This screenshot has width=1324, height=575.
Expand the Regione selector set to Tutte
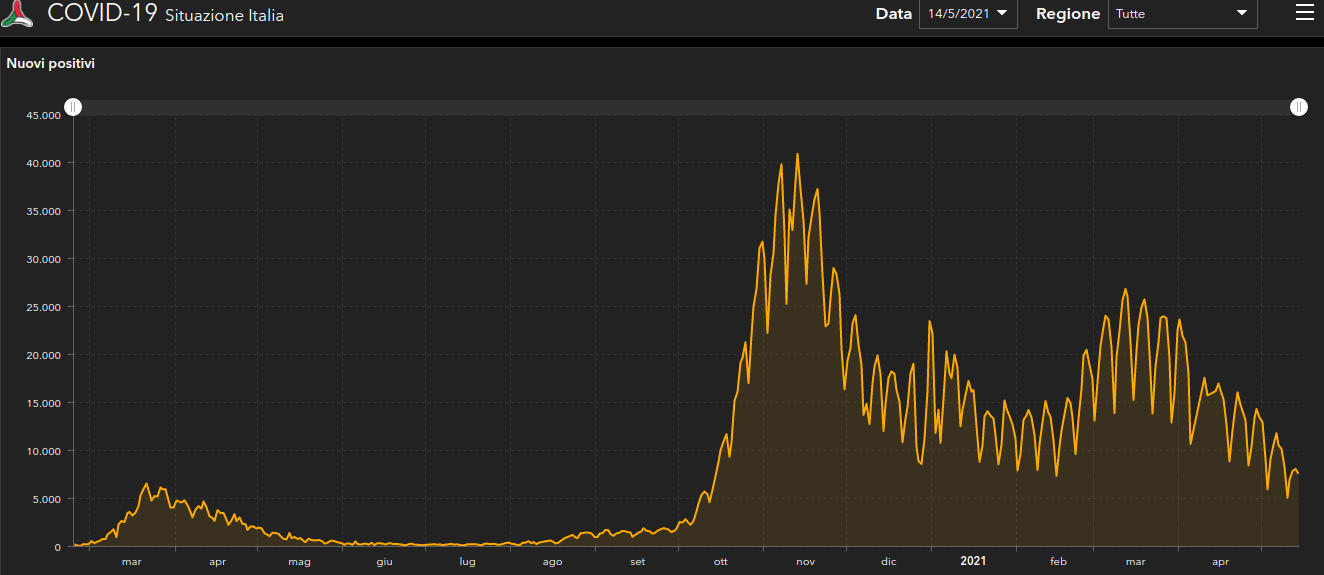1181,14
